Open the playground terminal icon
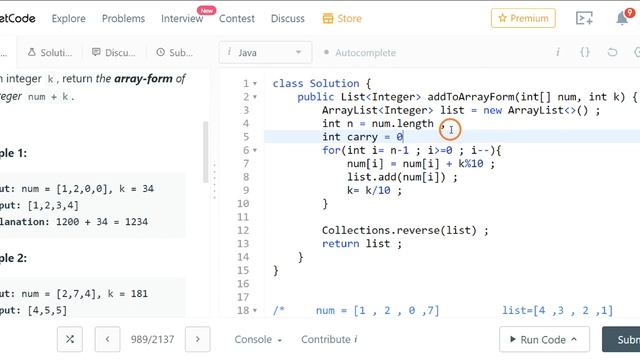Screen dimensions: 640x360 tap(584, 18)
